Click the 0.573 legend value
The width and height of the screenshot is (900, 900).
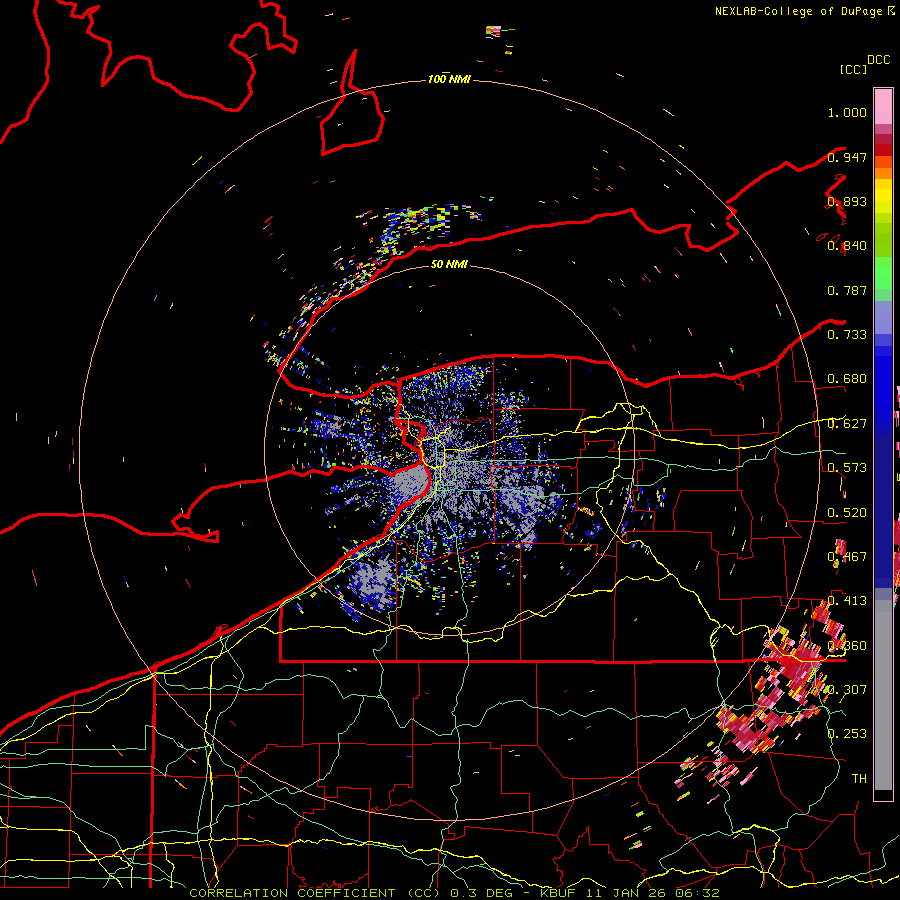coord(847,468)
